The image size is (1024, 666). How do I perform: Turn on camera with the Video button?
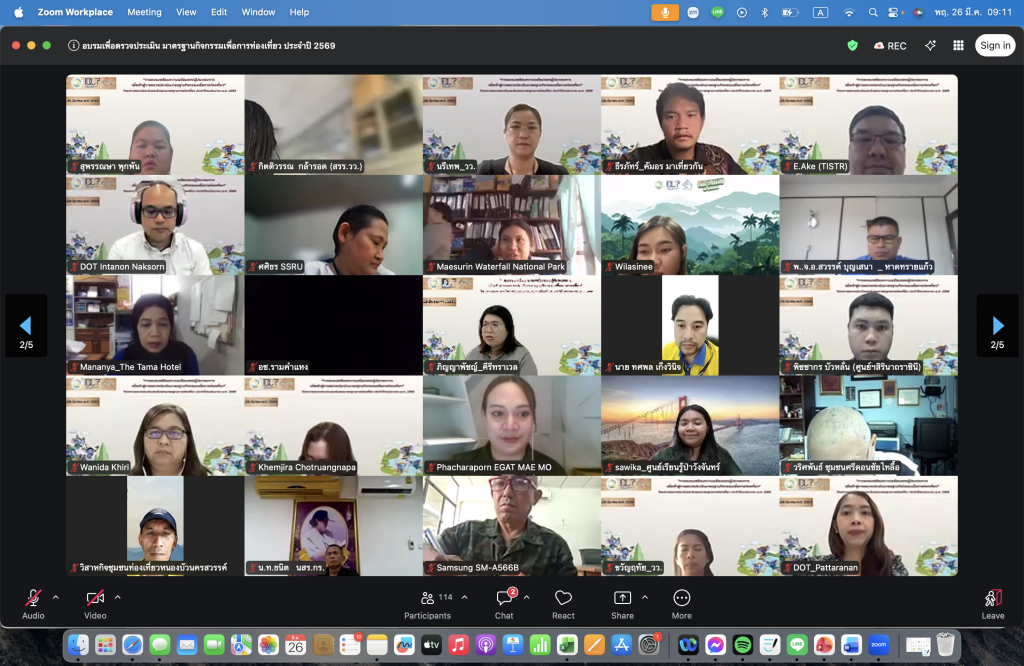[95, 598]
